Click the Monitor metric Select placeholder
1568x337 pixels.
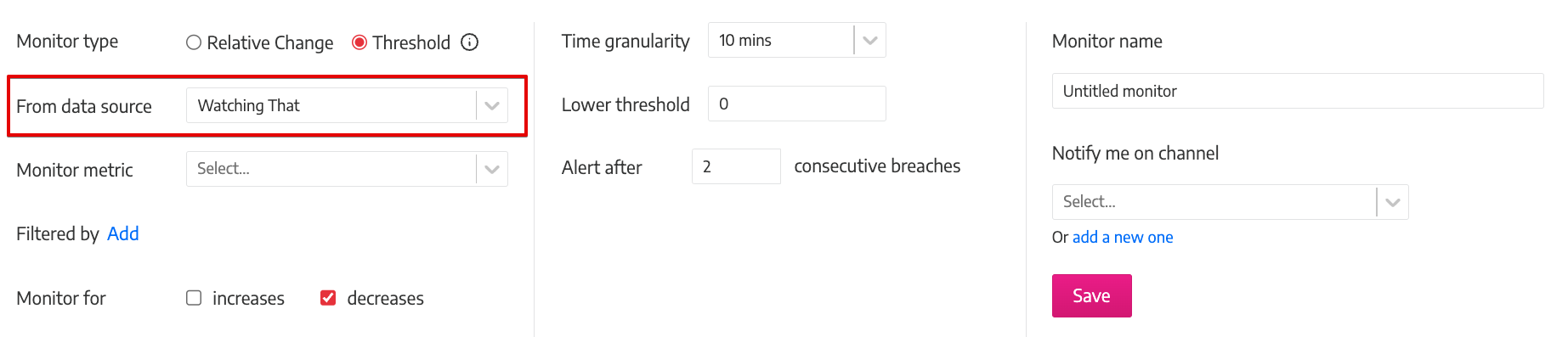tap(224, 169)
